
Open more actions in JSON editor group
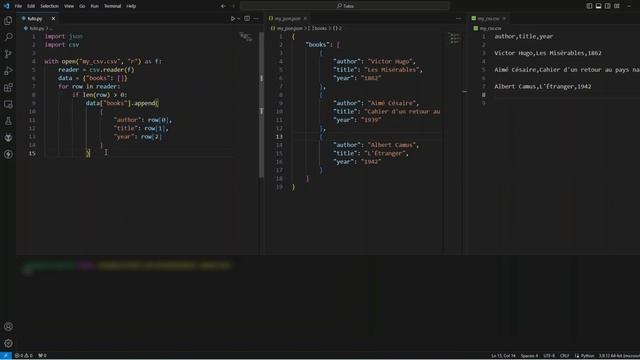pyautogui.click(x=458, y=18)
